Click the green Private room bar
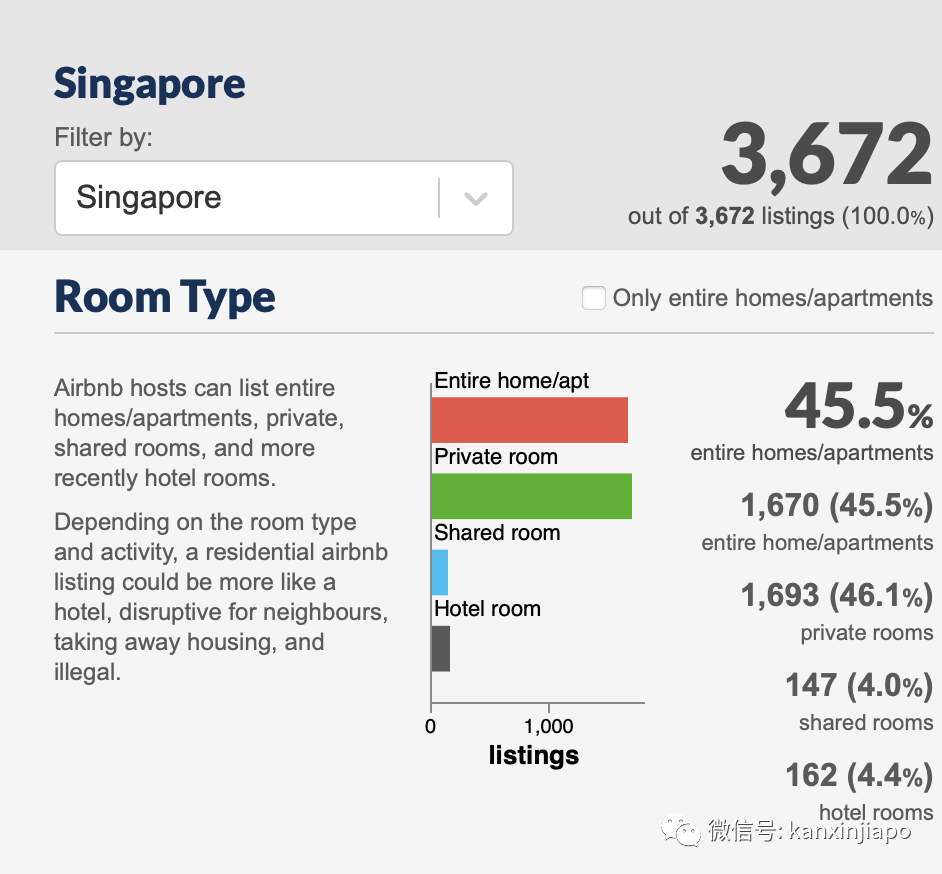 531,496
